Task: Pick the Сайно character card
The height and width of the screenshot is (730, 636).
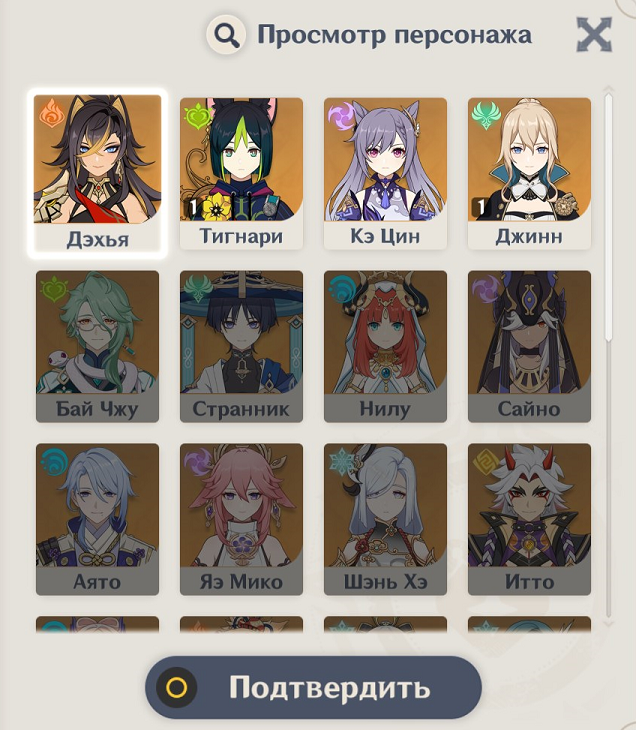Action: pyautogui.click(x=529, y=346)
